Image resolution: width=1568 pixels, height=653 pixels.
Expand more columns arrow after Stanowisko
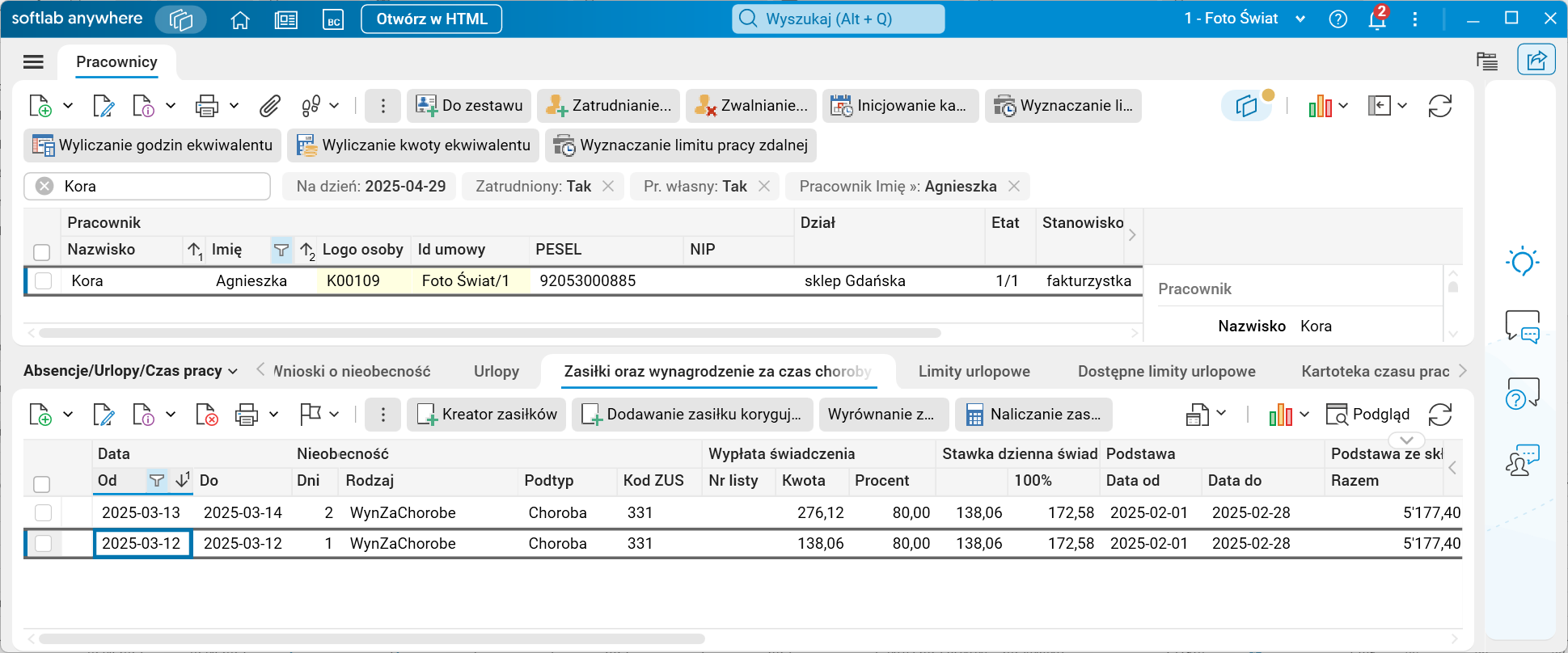tap(1132, 235)
